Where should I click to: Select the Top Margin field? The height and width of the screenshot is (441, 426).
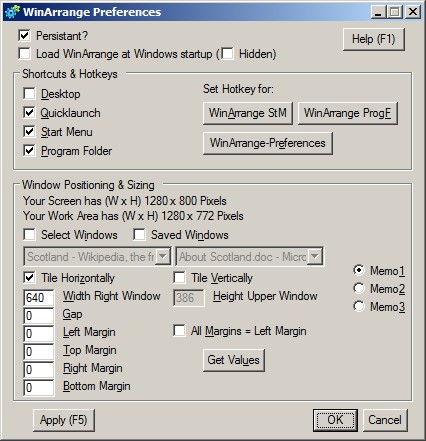point(39,352)
